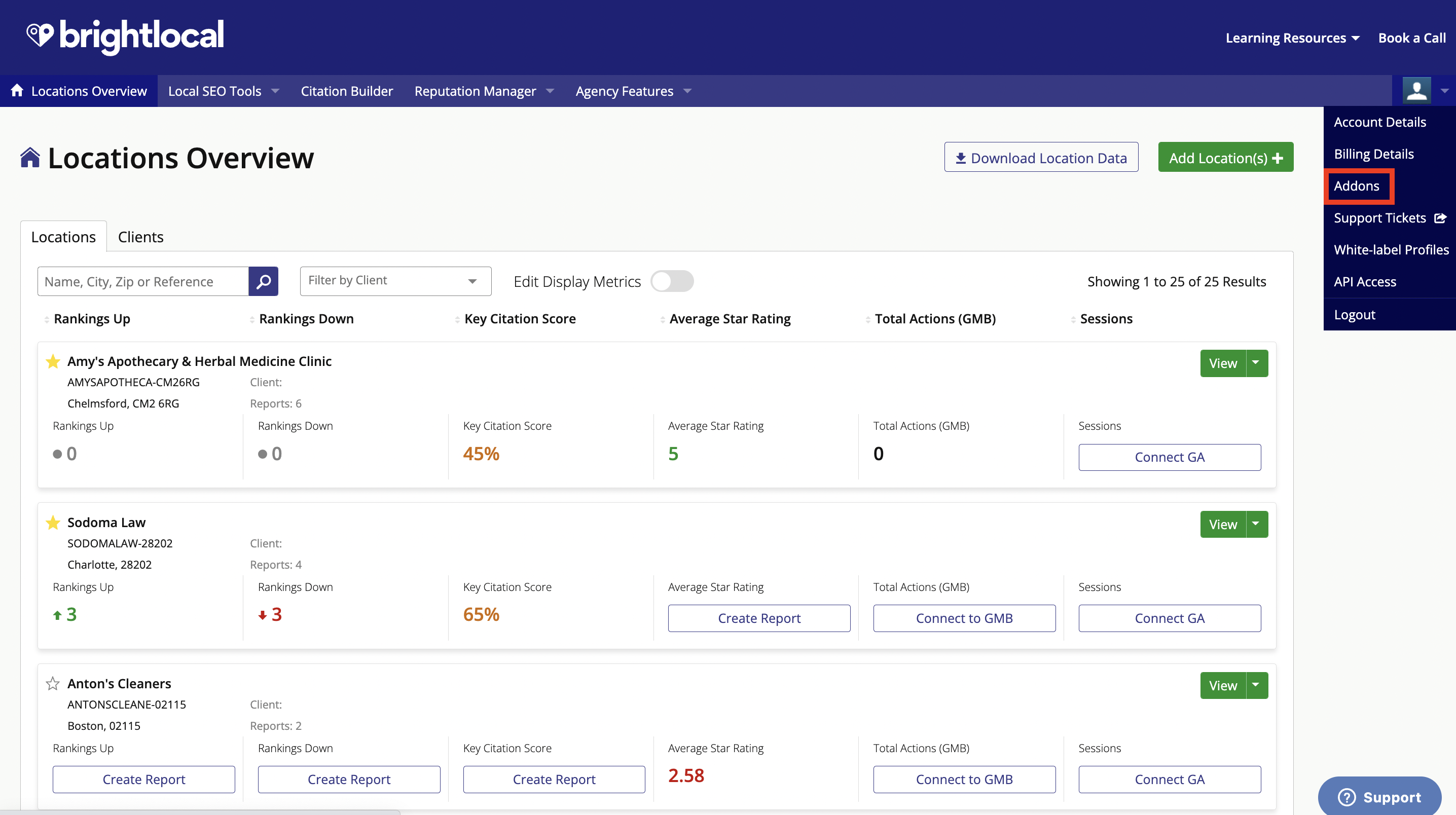Viewport: 1456px width, 815px height.
Task: Sort by Total Actions (GMB) arrows
Action: point(867,320)
